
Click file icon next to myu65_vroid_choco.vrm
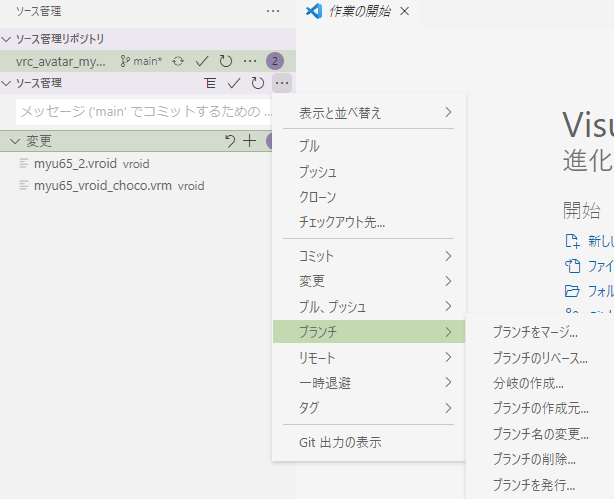24,185
